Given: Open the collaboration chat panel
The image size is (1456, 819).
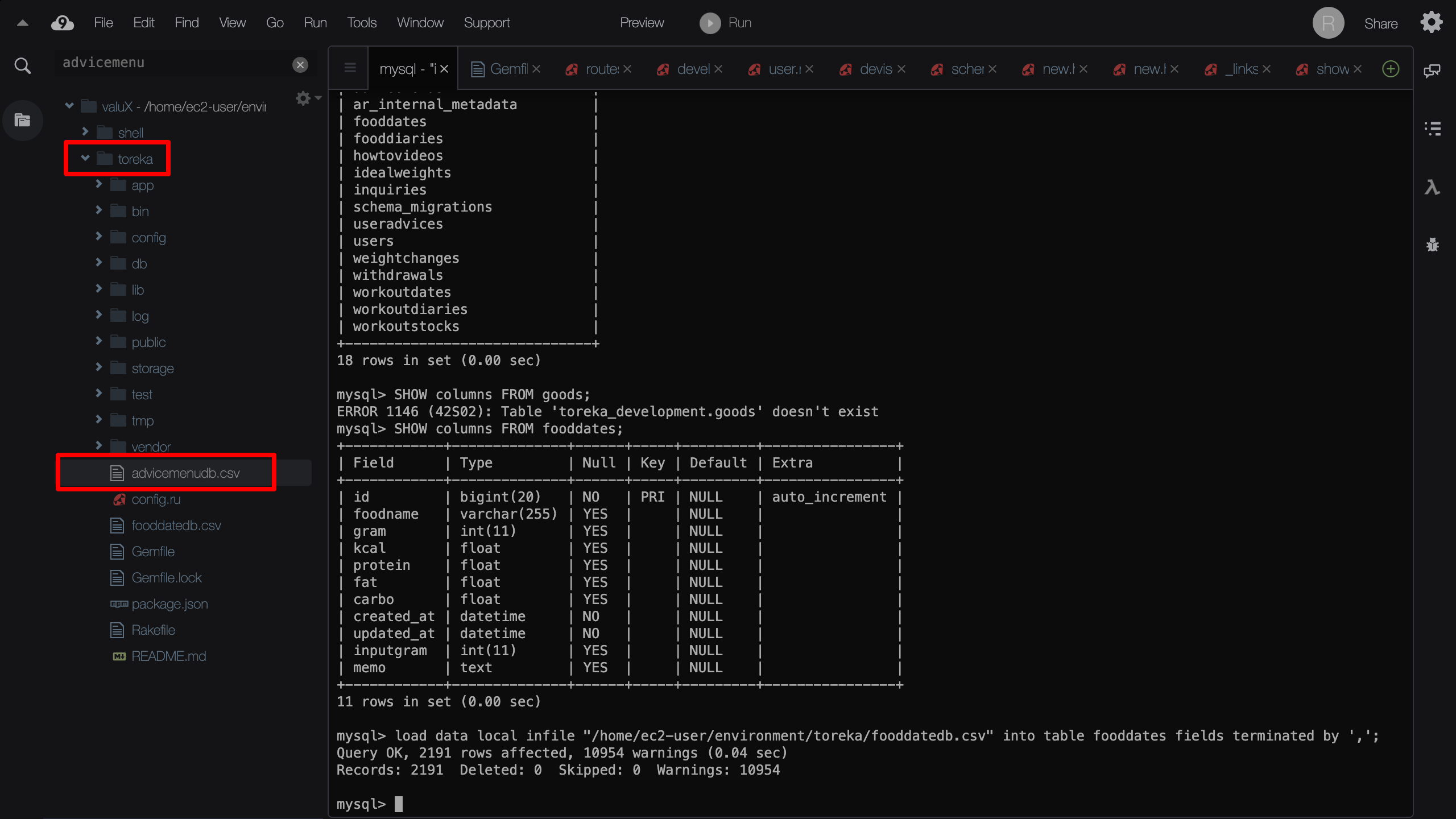Looking at the screenshot, I should pos(1432,71).
